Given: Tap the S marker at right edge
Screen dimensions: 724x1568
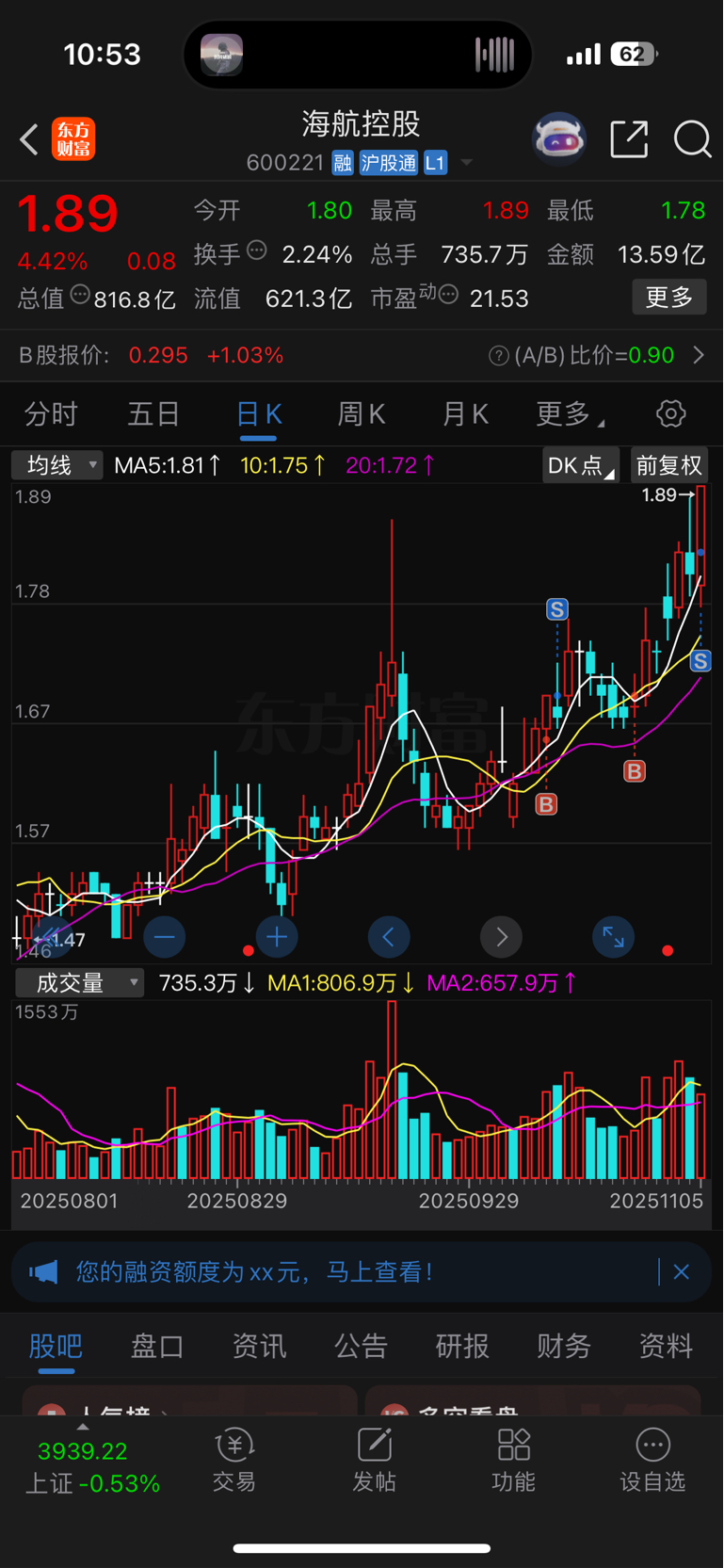Looking at the screenshot, I should pos(700,661).
